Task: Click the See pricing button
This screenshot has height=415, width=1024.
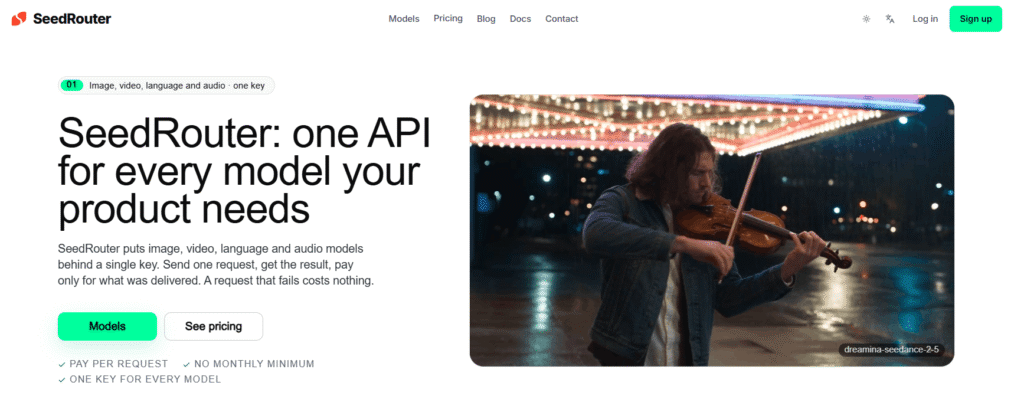Action: pyautogui.click(x=214, y=326)
